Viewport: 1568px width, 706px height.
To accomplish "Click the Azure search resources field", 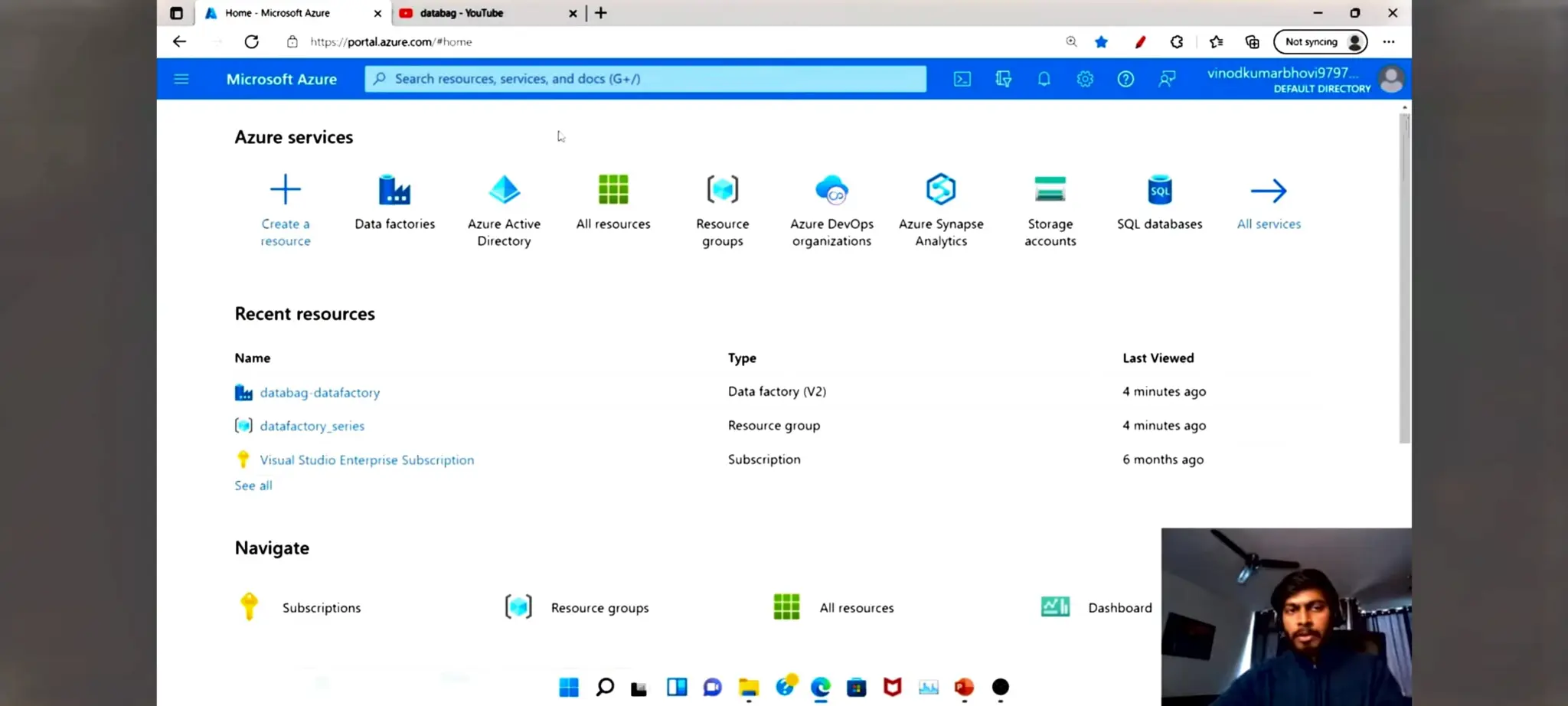I will tap(645, 79).
